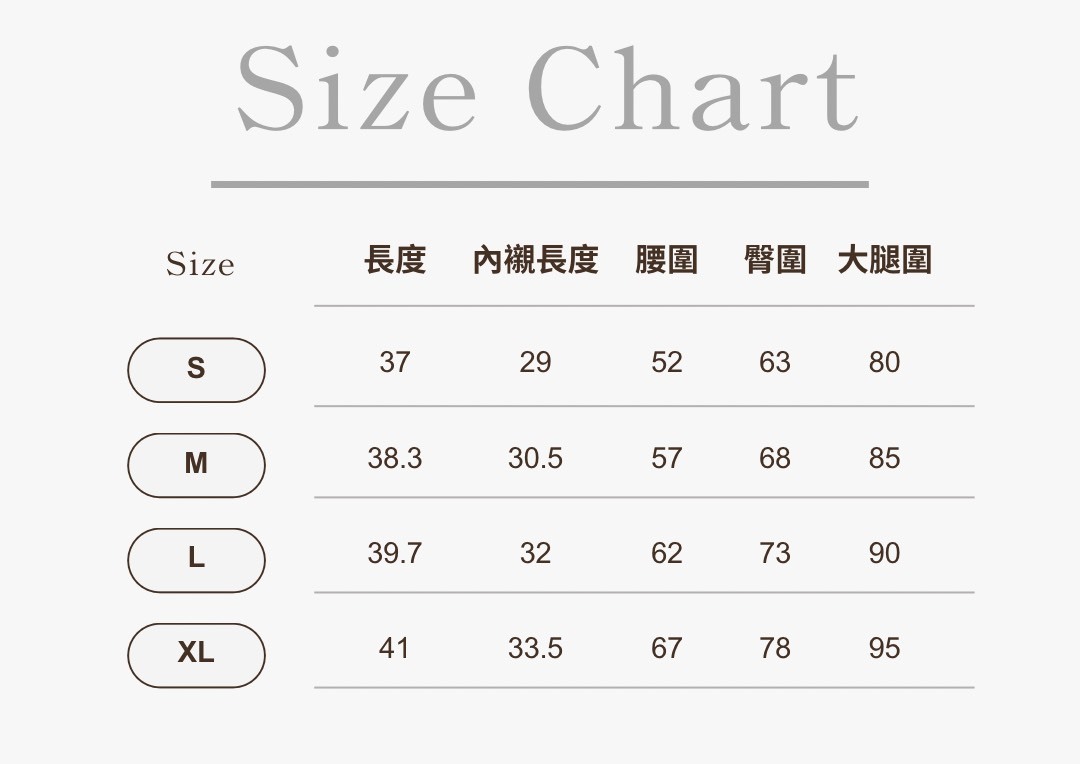This screenshot has width=1080, height=764.
Task: Select the 腰圍 column header
Action: (x=666, y=260)
